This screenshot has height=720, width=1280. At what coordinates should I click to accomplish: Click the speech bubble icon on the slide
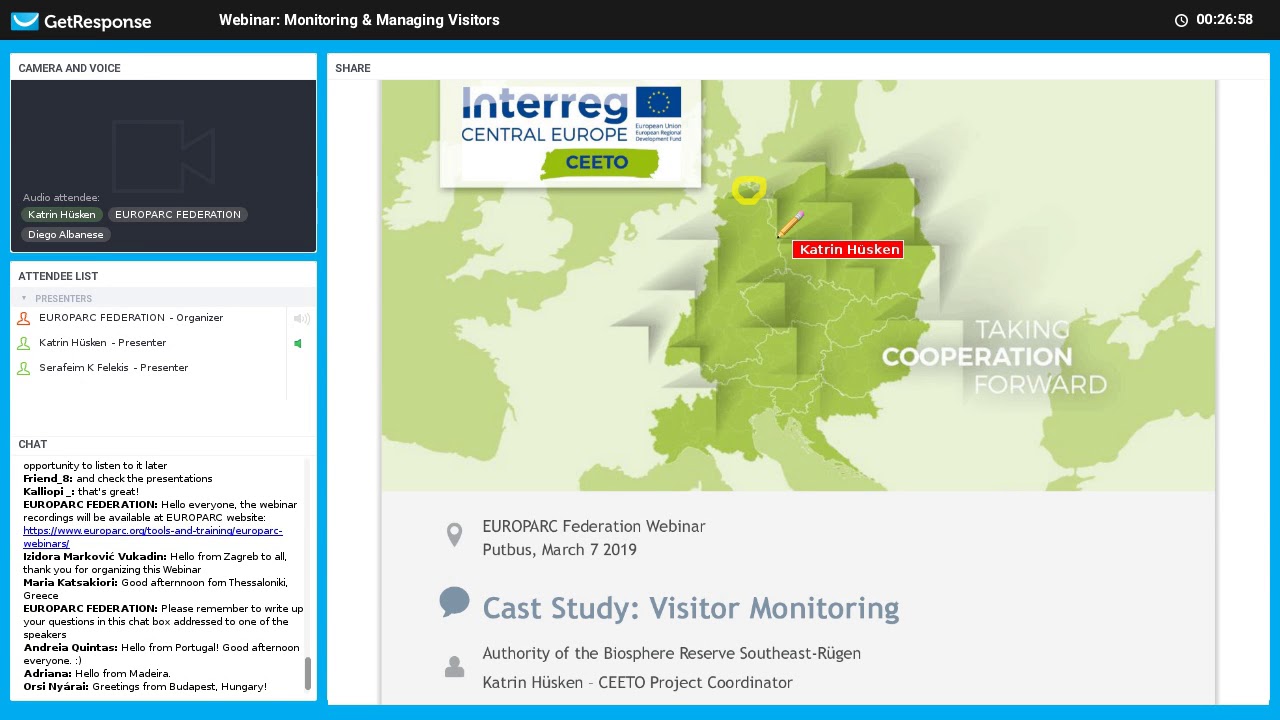point(454,602)
